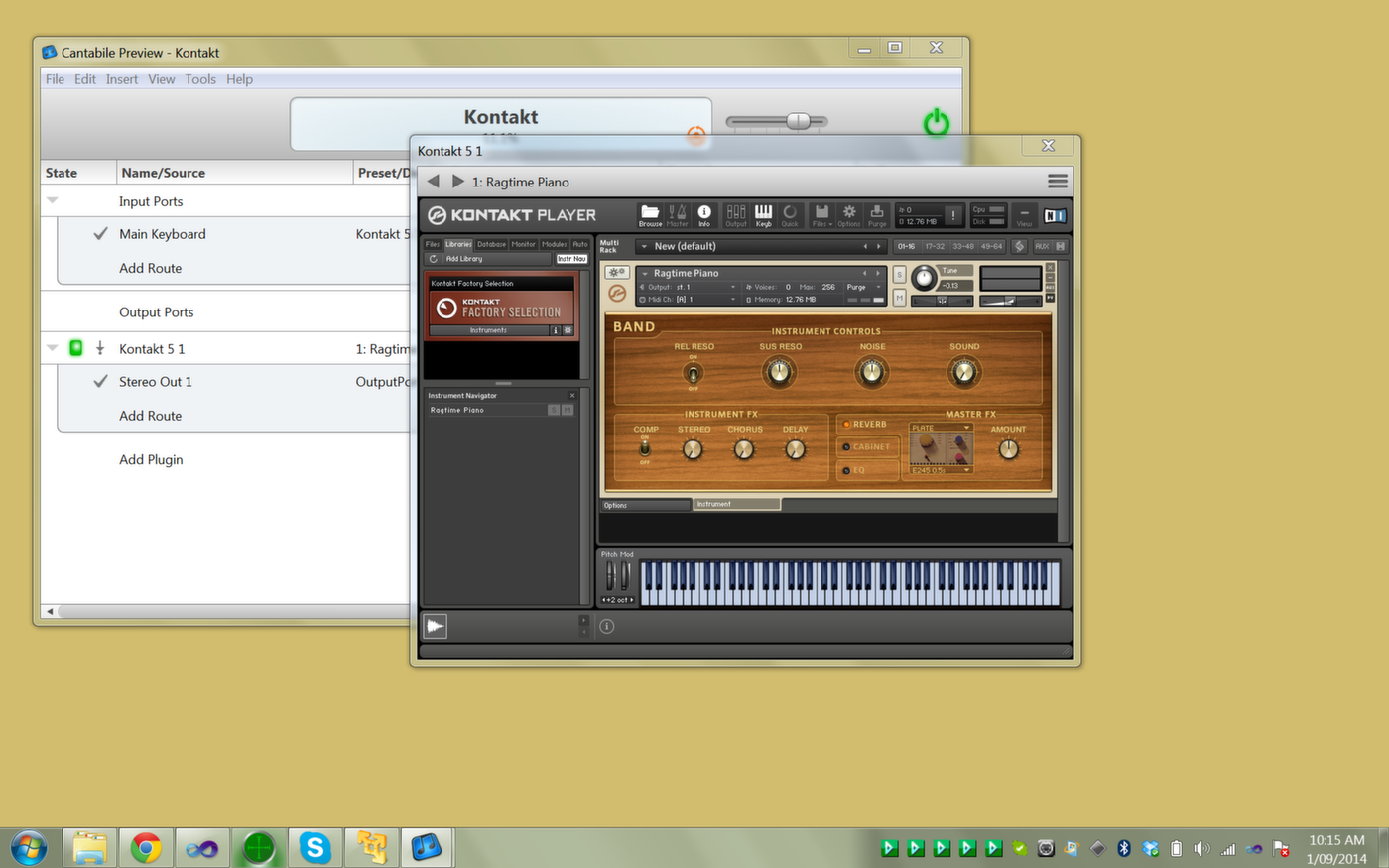Open the Tools menu in Cantabile
1389x868 pixels.
point(200,79)
